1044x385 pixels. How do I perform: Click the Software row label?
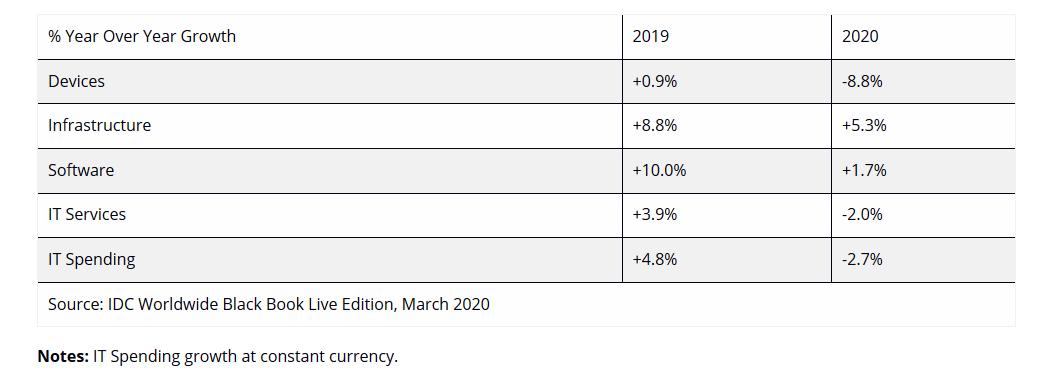tap(81, 170)
